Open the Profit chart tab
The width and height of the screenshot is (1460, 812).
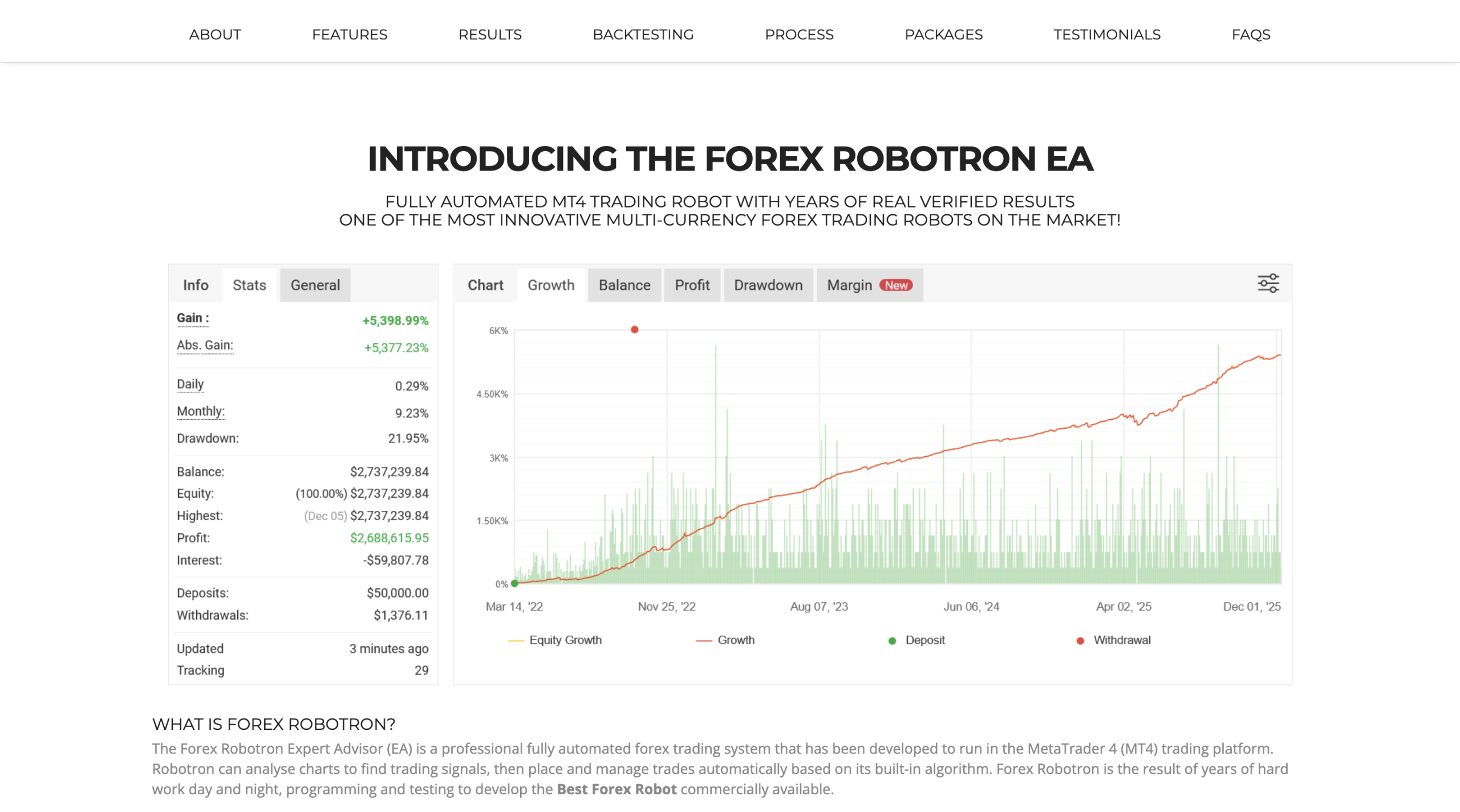coord(692,285)
